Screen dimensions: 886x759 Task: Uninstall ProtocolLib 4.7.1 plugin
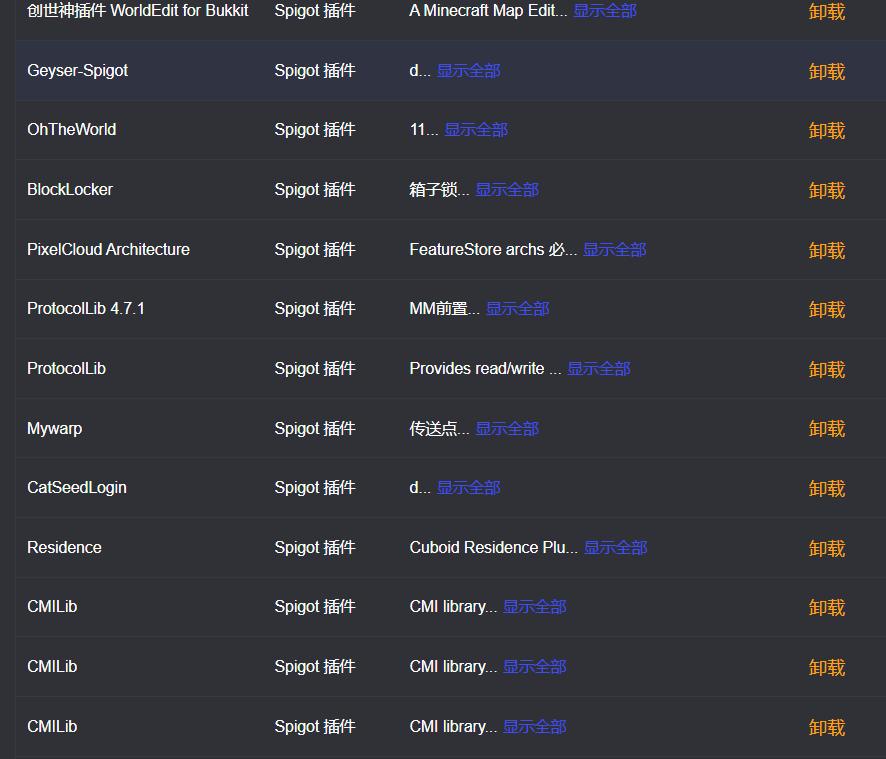[x=826, y=310]
